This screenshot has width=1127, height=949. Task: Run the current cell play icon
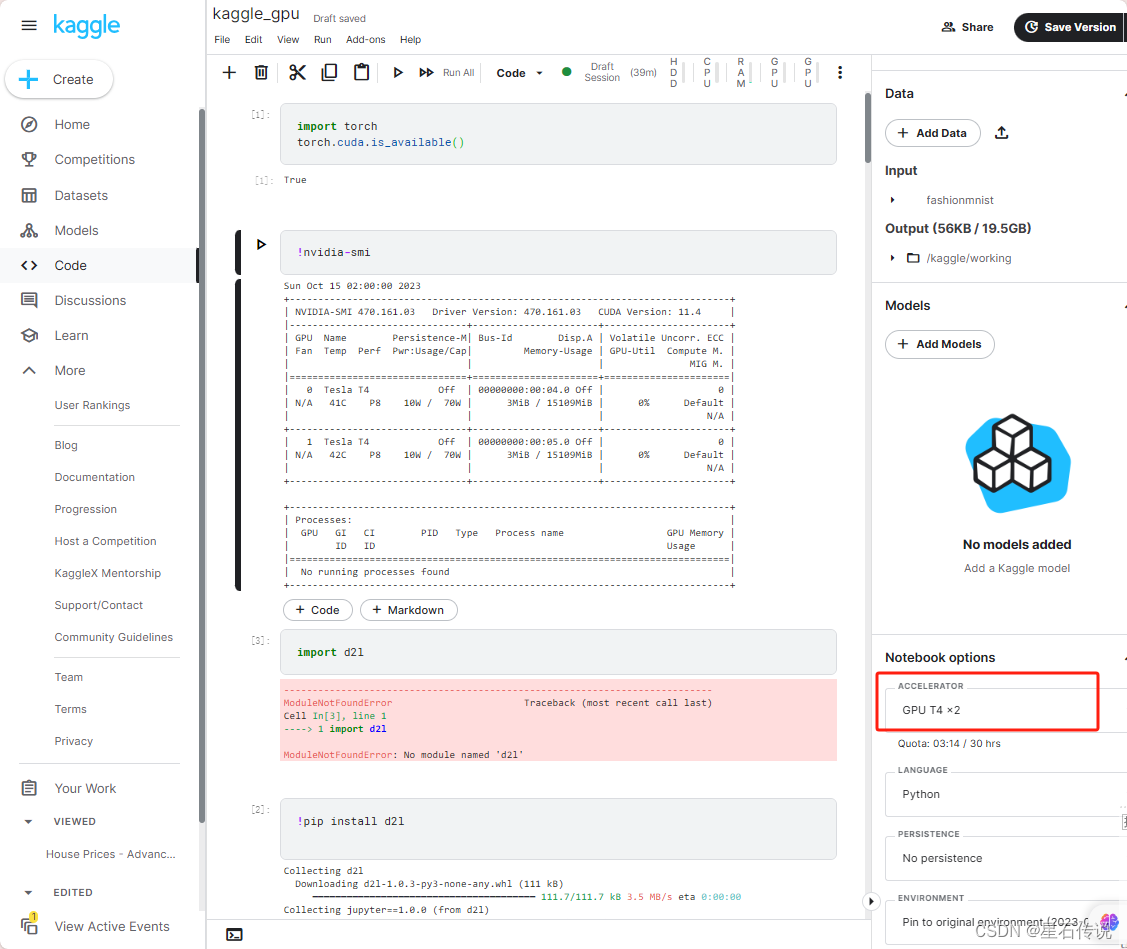397,73
